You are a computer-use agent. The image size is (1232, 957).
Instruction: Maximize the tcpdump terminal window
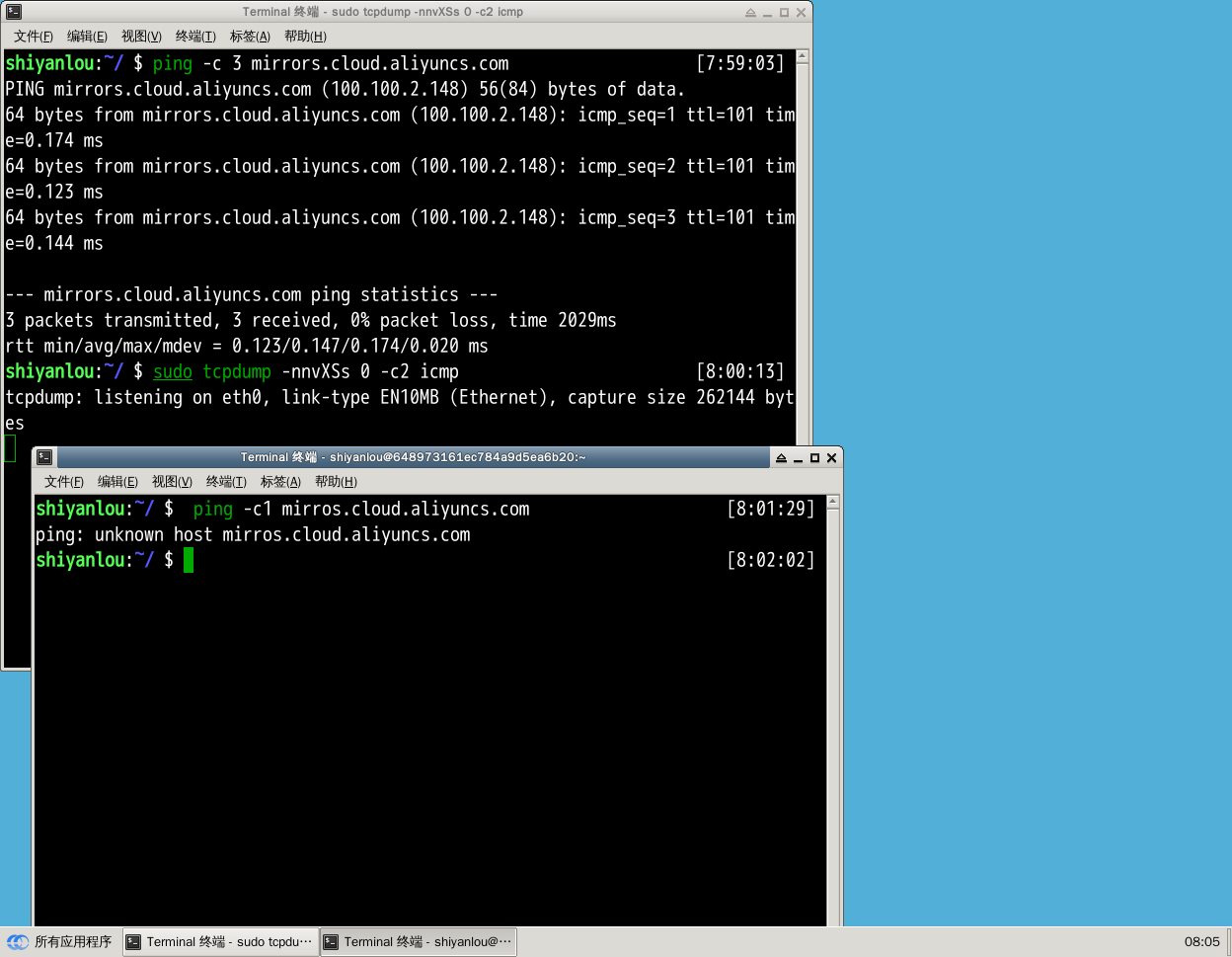pyautogui.click(x=784, y=13)
